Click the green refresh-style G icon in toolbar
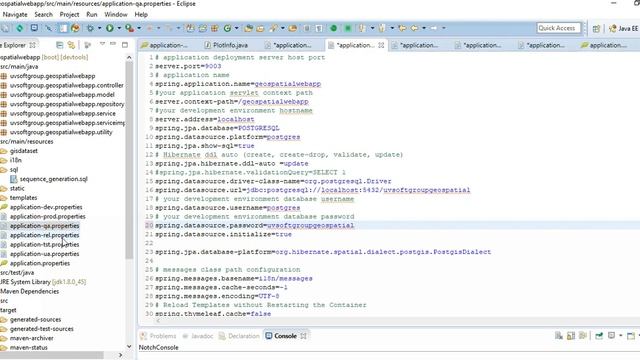The height and width of the screenshot is (360, 640). [x=227, y=28]
